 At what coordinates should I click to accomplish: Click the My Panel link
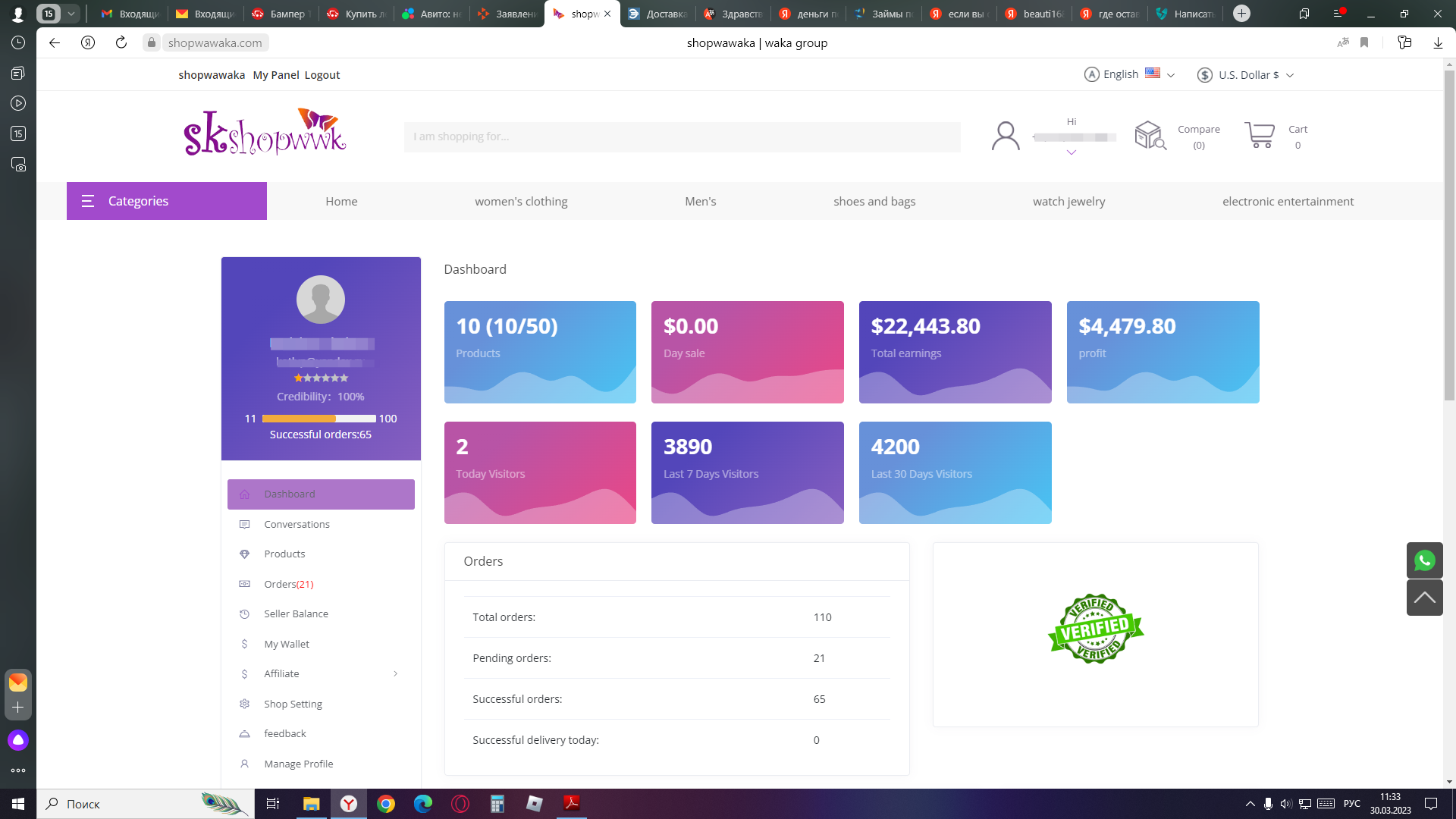point(276,75)
